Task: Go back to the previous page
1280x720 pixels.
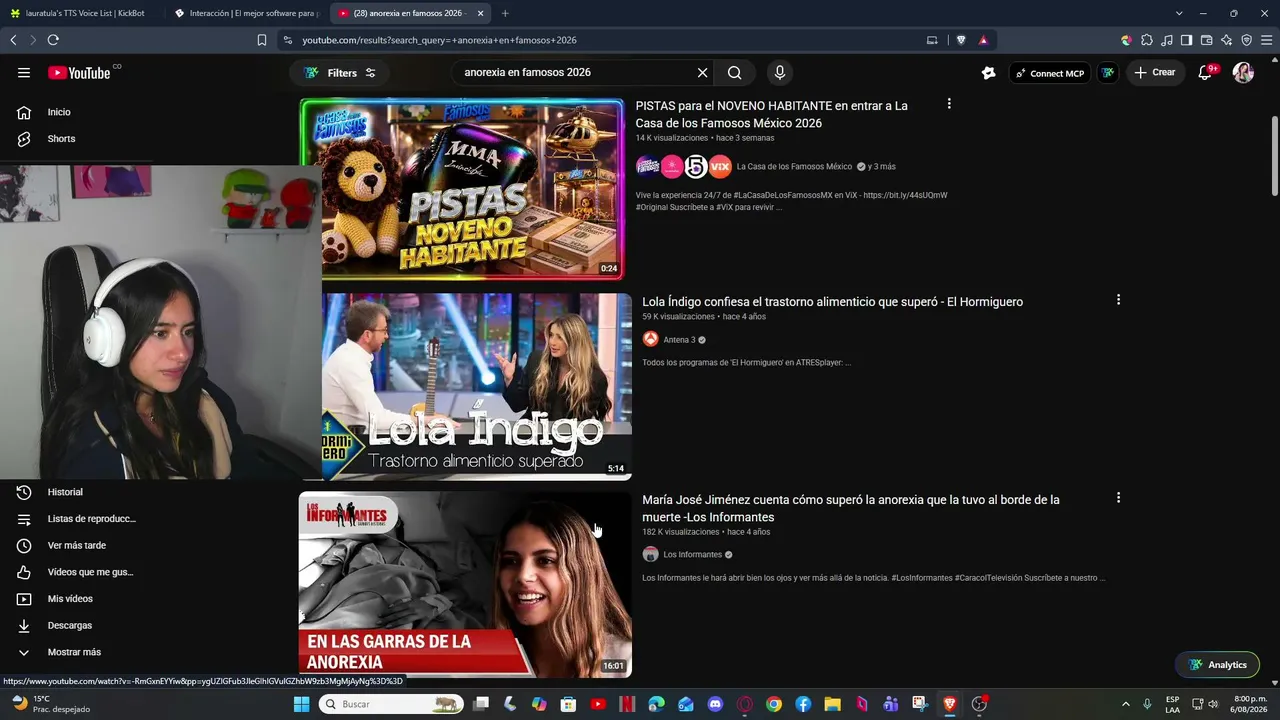Action: click(13, 40)
